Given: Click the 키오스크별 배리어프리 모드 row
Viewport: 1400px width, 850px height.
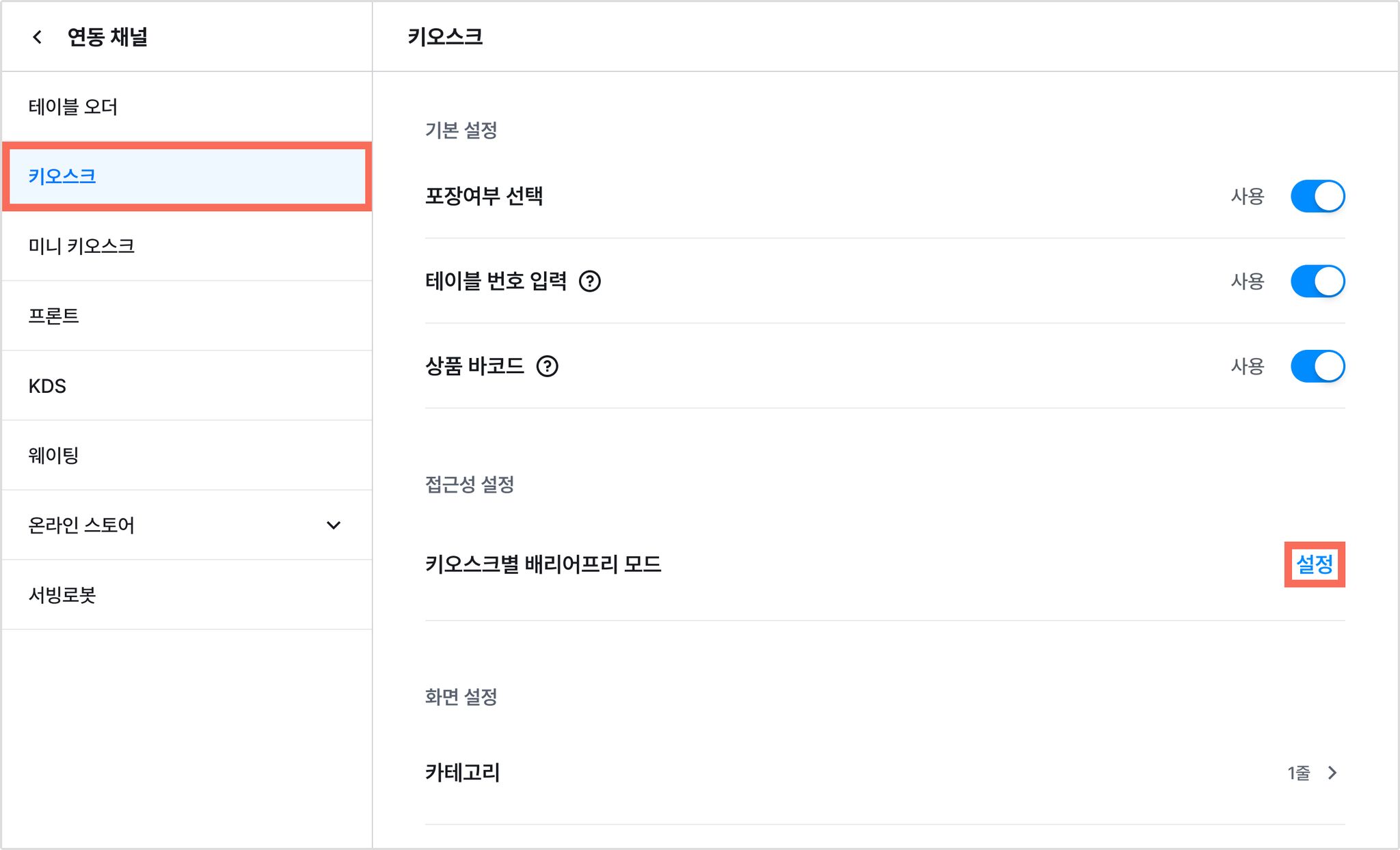Looking at the screenshot, I should [x=885, y=564].
